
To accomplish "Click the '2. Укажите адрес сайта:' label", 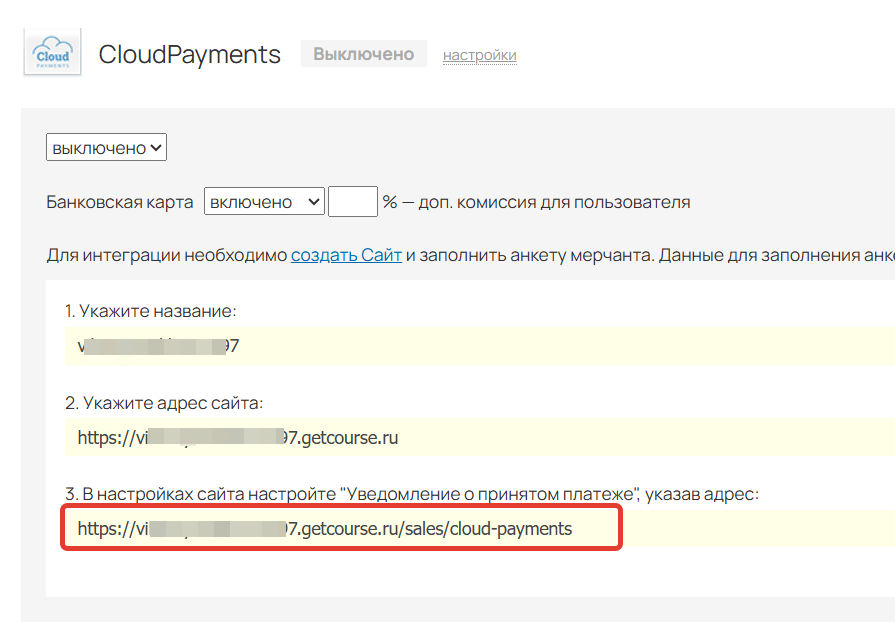I will pyautogui.click(x=164, y=403).
